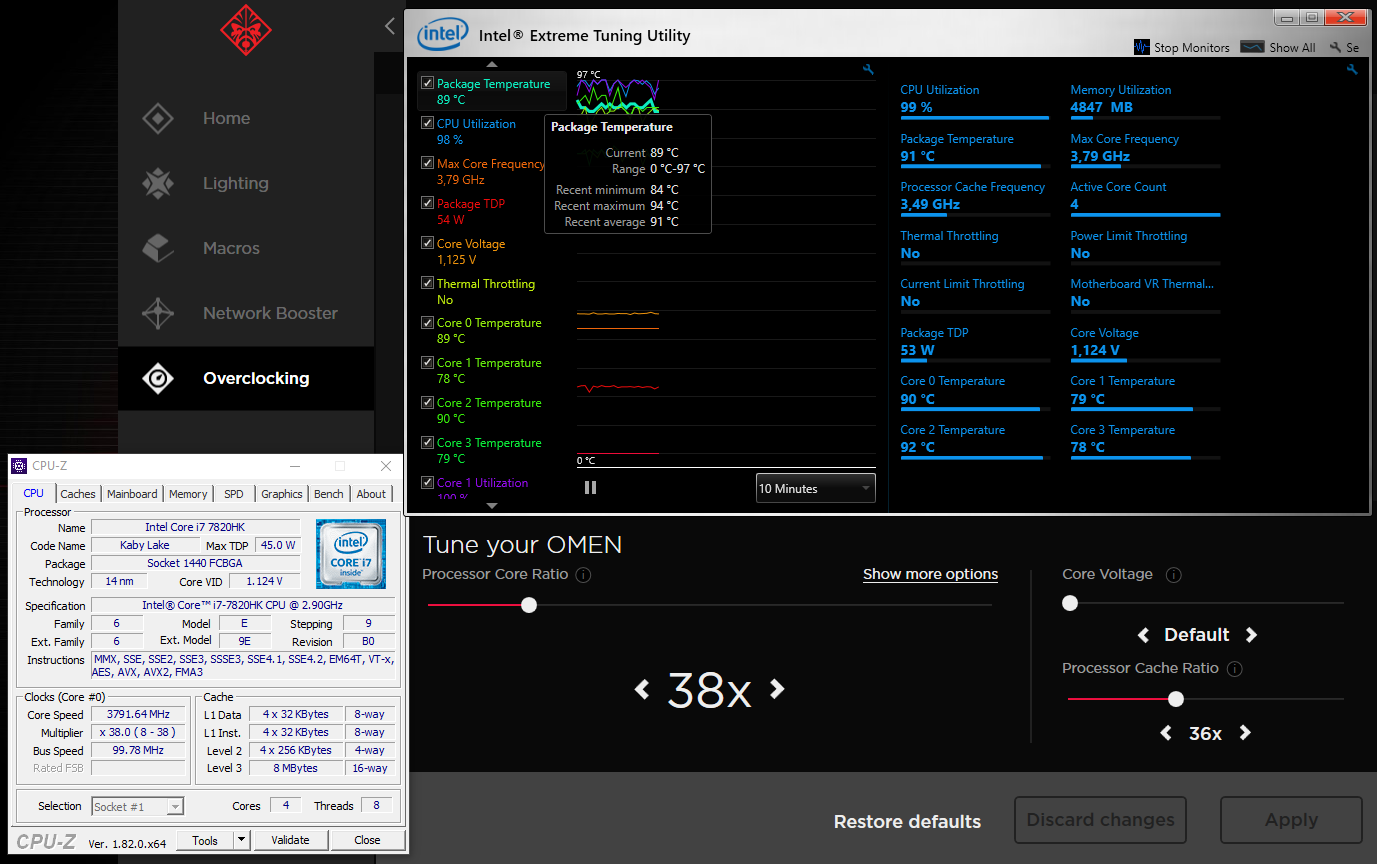Open the wrench settings above the monitor tiles
This screenshot has width=1377, height=864.
click(x=1352, y=70)
